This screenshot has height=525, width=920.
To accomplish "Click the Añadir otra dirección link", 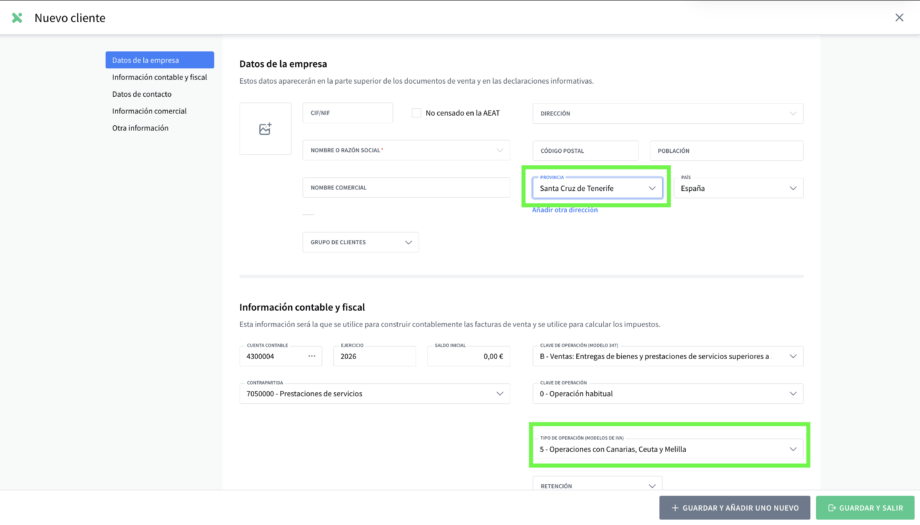I will pos(565,210).
